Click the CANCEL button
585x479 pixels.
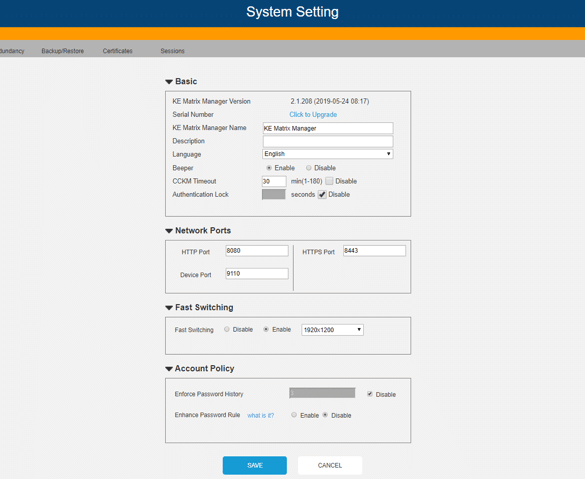tap(330, 465)
